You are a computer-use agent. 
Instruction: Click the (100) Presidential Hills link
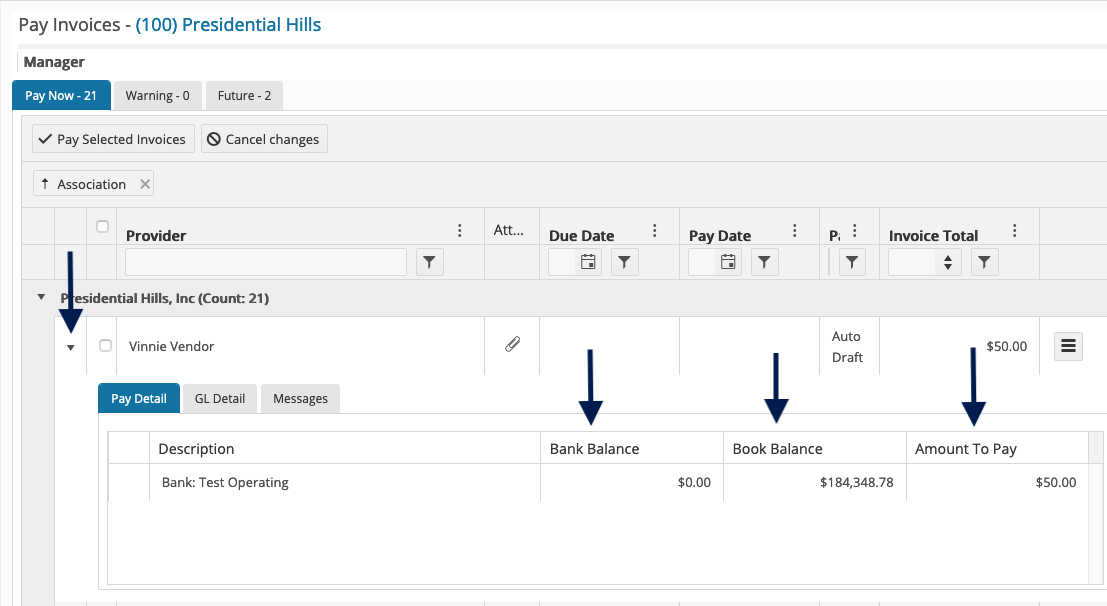click(228, 25)
